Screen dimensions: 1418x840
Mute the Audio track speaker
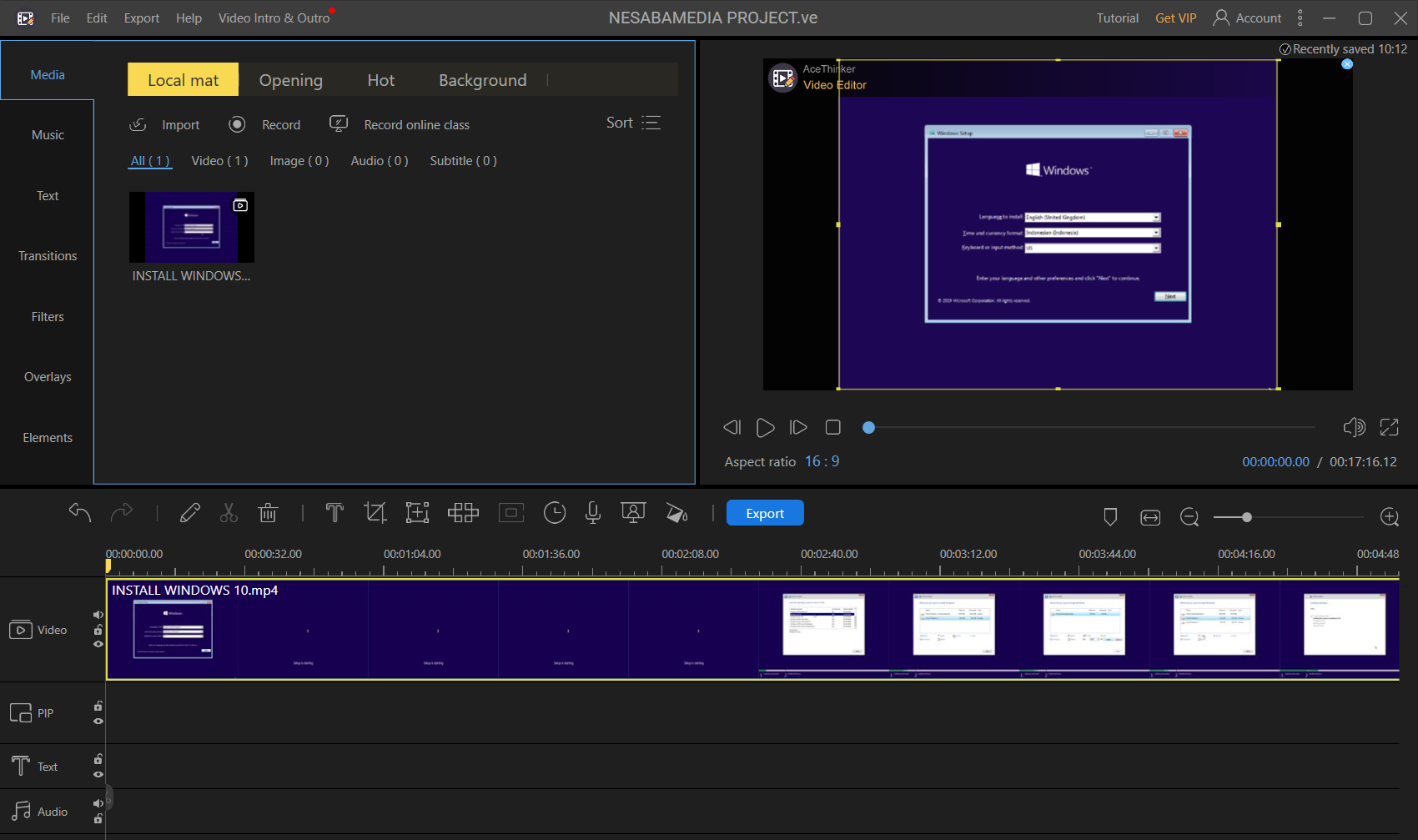[98, 803]
